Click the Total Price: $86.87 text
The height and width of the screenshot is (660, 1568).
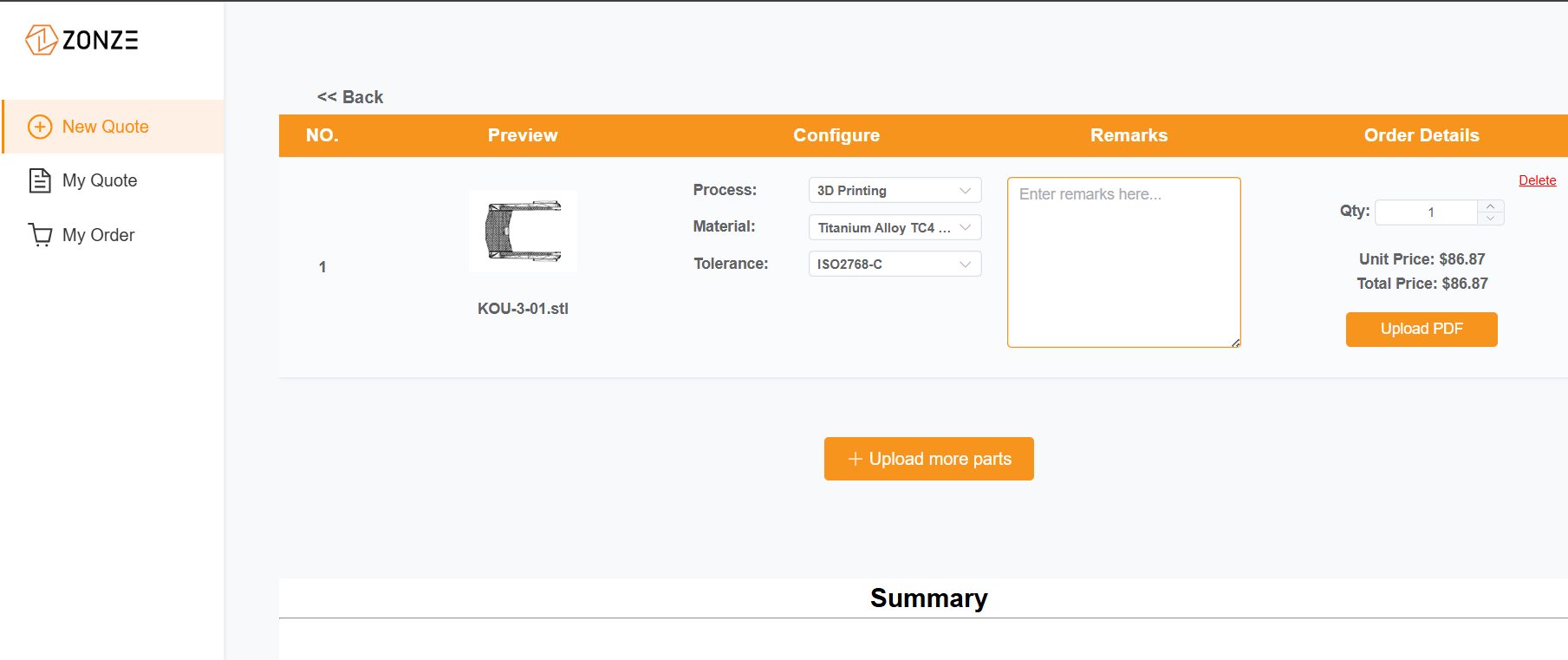(1422, 284)
